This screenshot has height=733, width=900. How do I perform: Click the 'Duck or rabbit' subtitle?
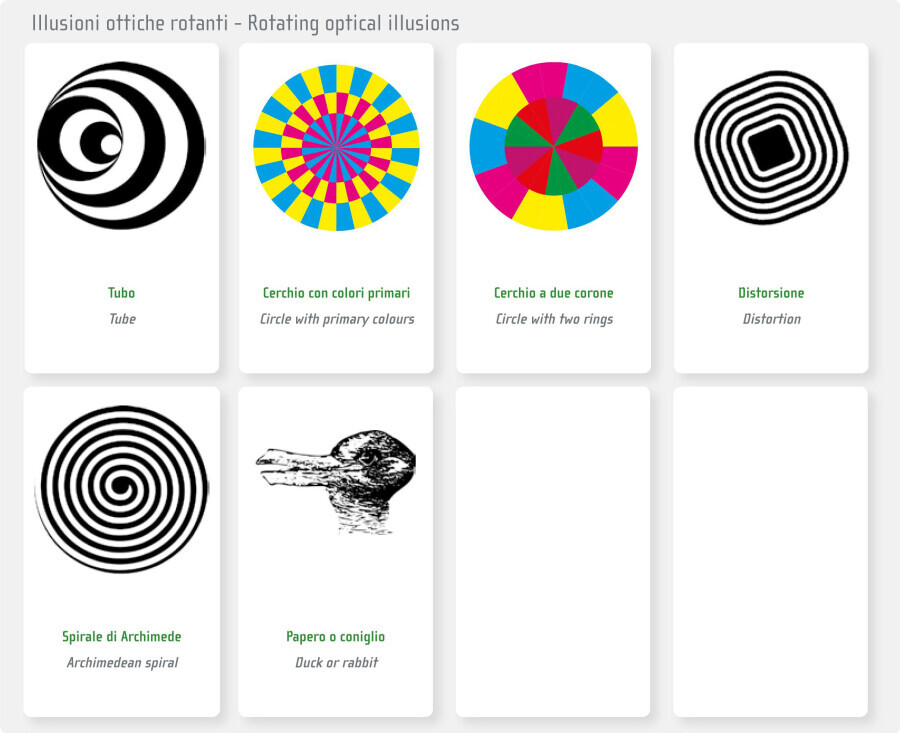336,662
